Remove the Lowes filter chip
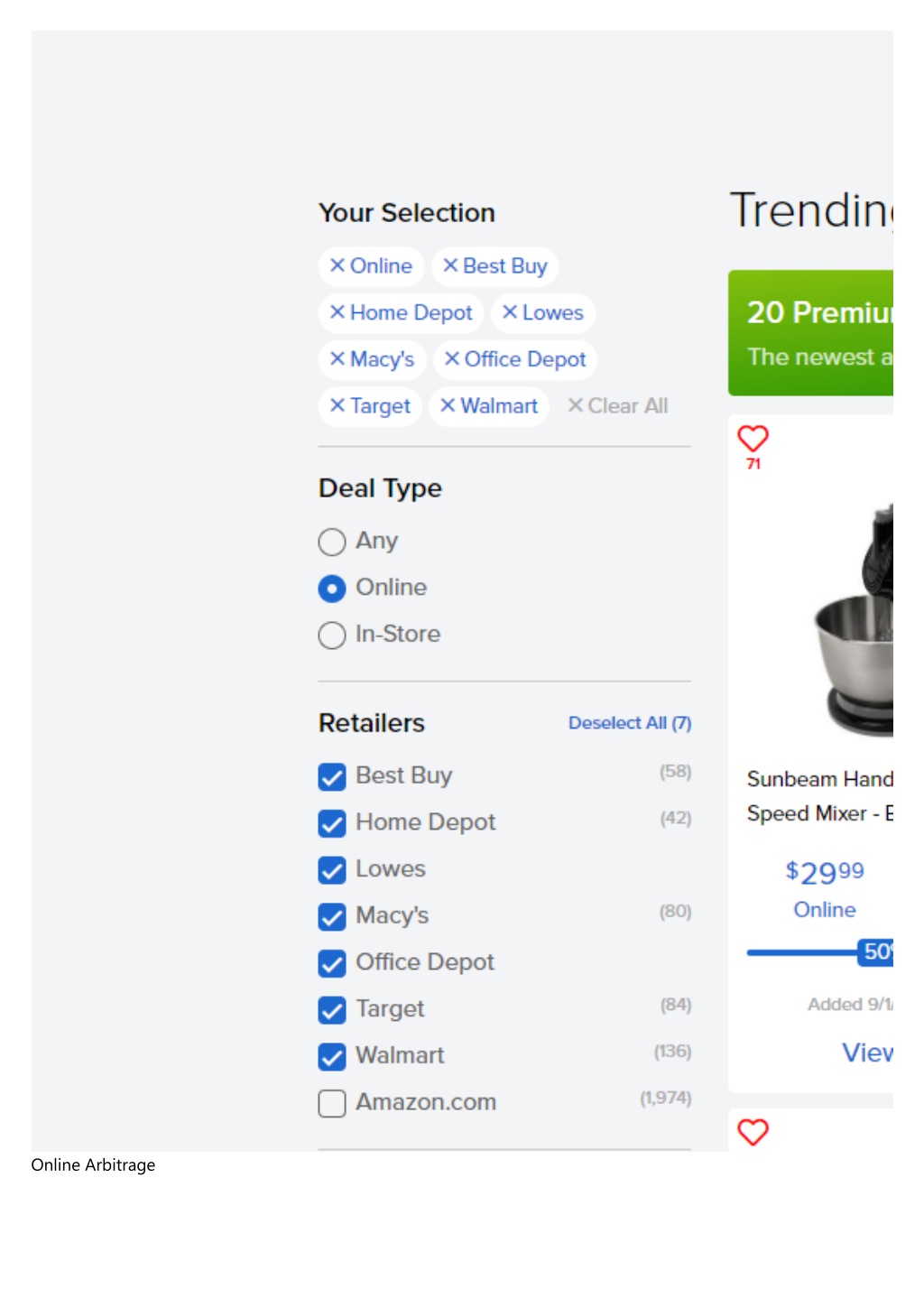The height and width of the screenshot is (1308, 924). 543,313
